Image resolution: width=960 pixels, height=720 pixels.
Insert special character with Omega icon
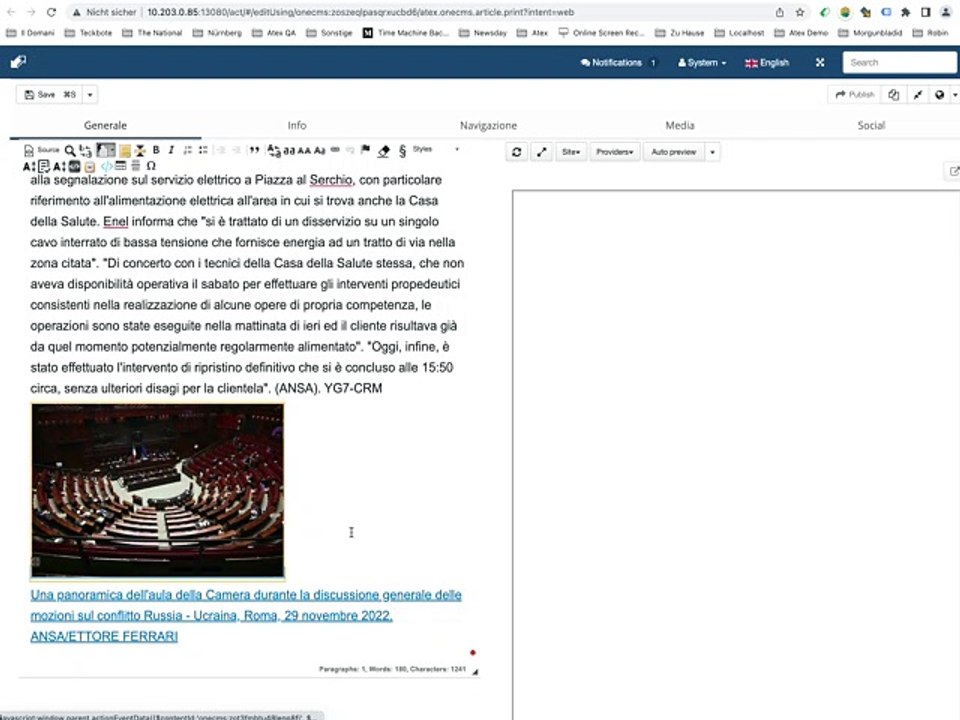[x=151, y=166]
